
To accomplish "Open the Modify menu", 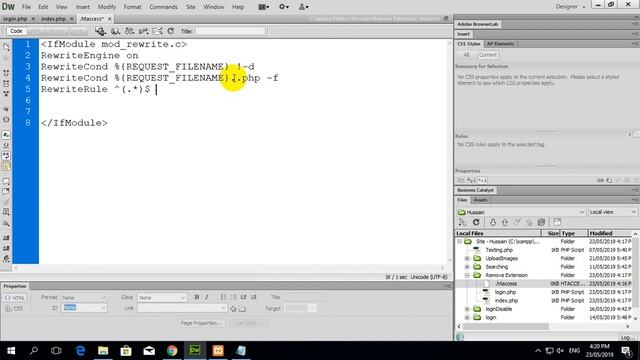I will tap(106, 7).
